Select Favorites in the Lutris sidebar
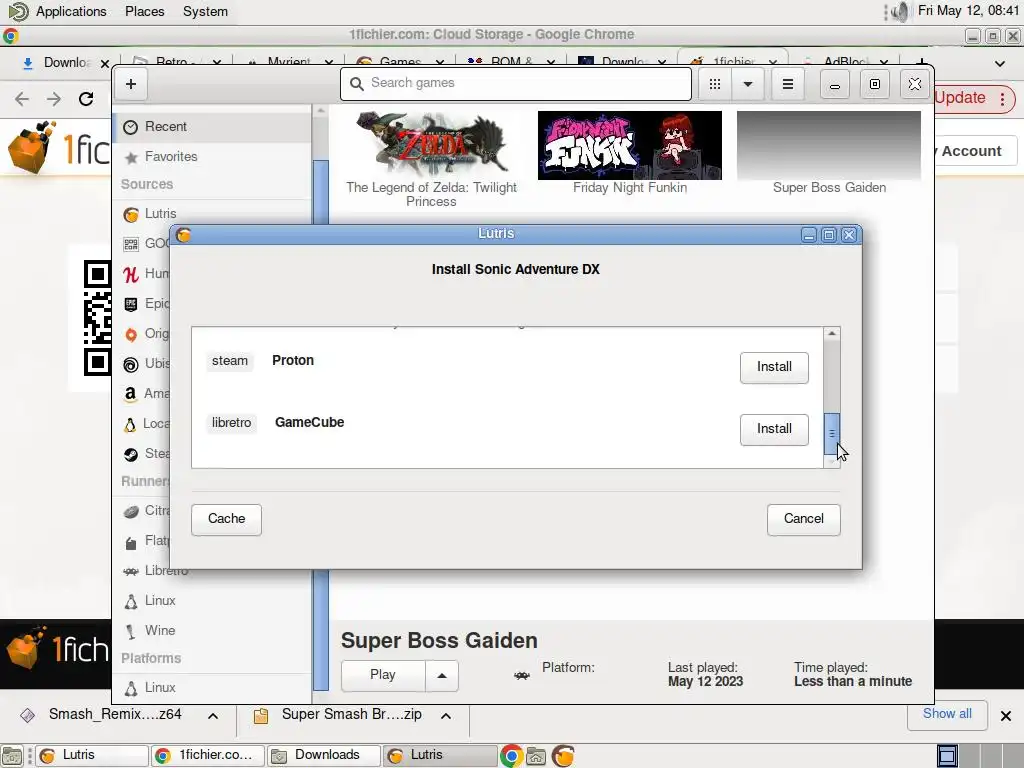This screenshot has width=1024, height=768. pyautogui.click(x=212, y=157)
